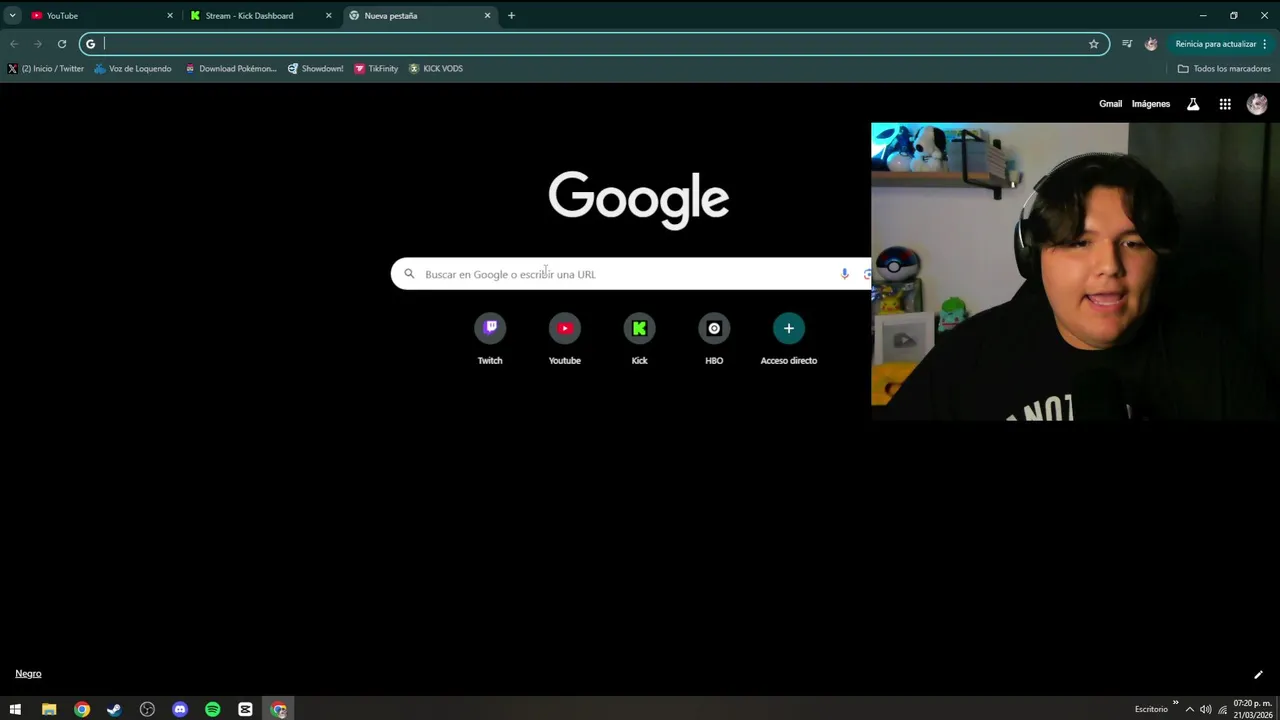1280x720 pixels.
Task: Close the Kick Dashboard tab
Action: click(328, 16)
